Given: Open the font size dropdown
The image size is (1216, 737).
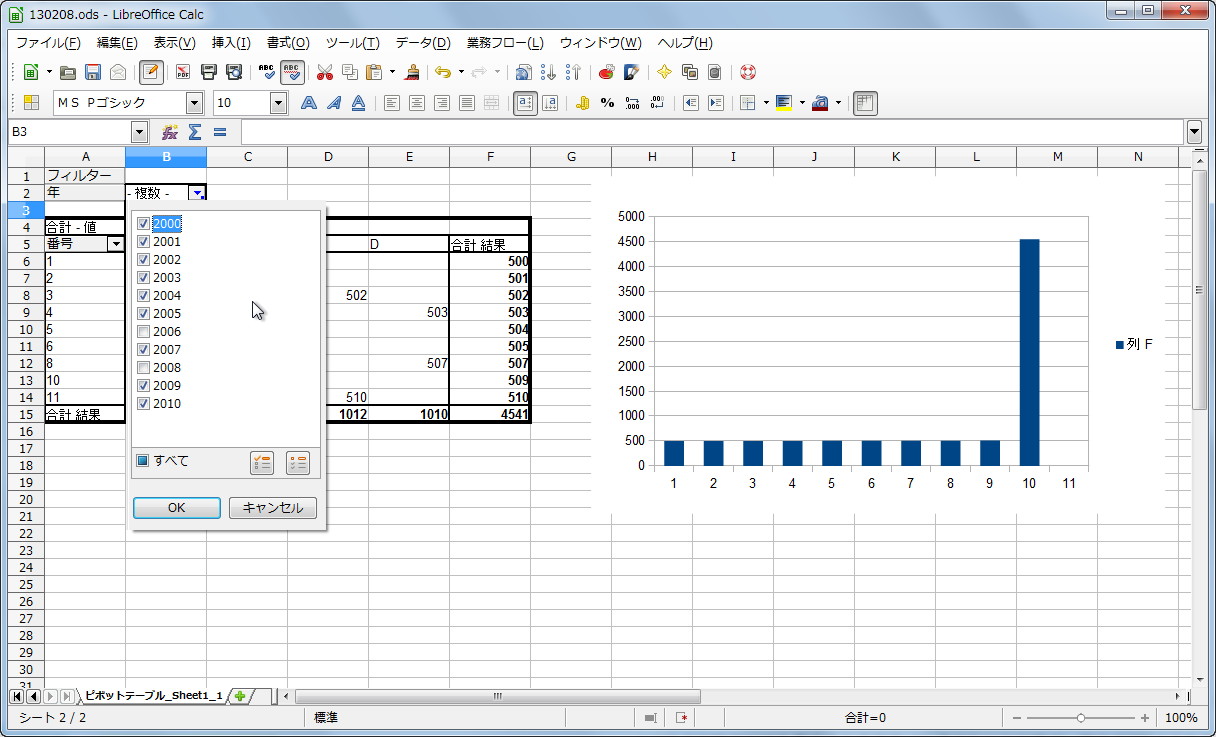Looking at the screenshot, I should [x=278, y=103].
